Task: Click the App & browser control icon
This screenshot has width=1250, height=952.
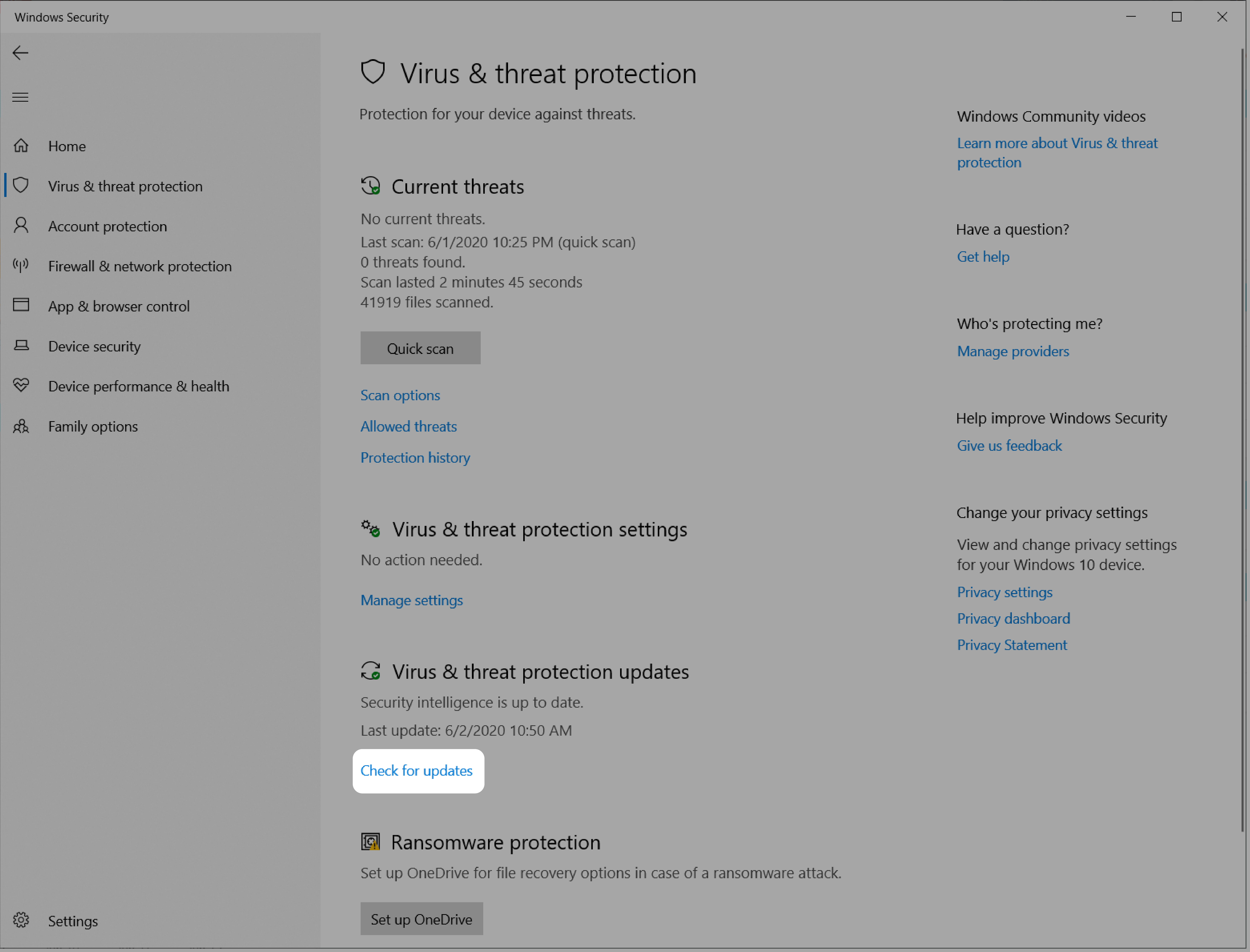Action: (22, 305)
